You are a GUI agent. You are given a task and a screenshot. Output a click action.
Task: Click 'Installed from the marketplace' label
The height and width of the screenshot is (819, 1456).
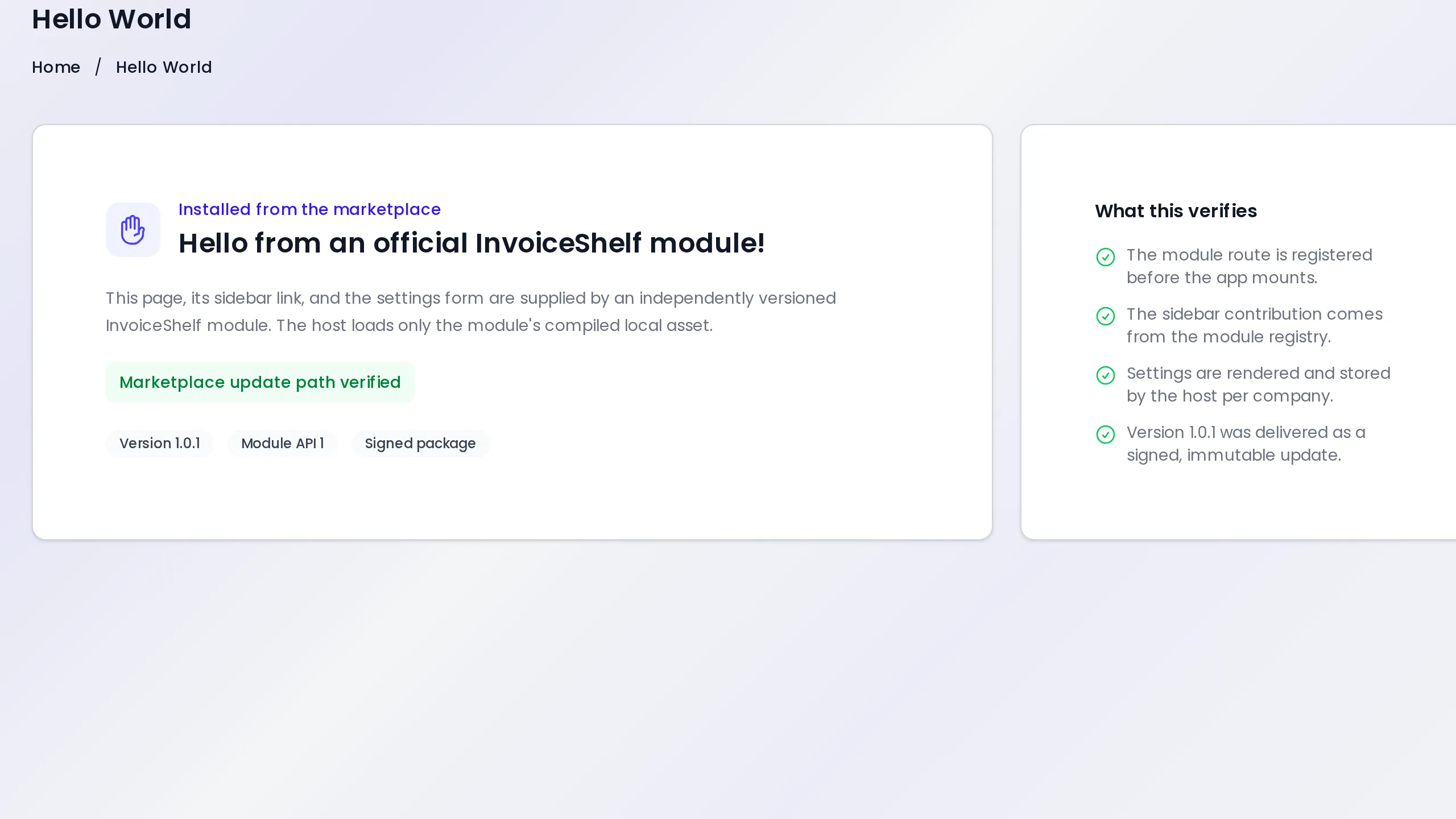[309, 209]
